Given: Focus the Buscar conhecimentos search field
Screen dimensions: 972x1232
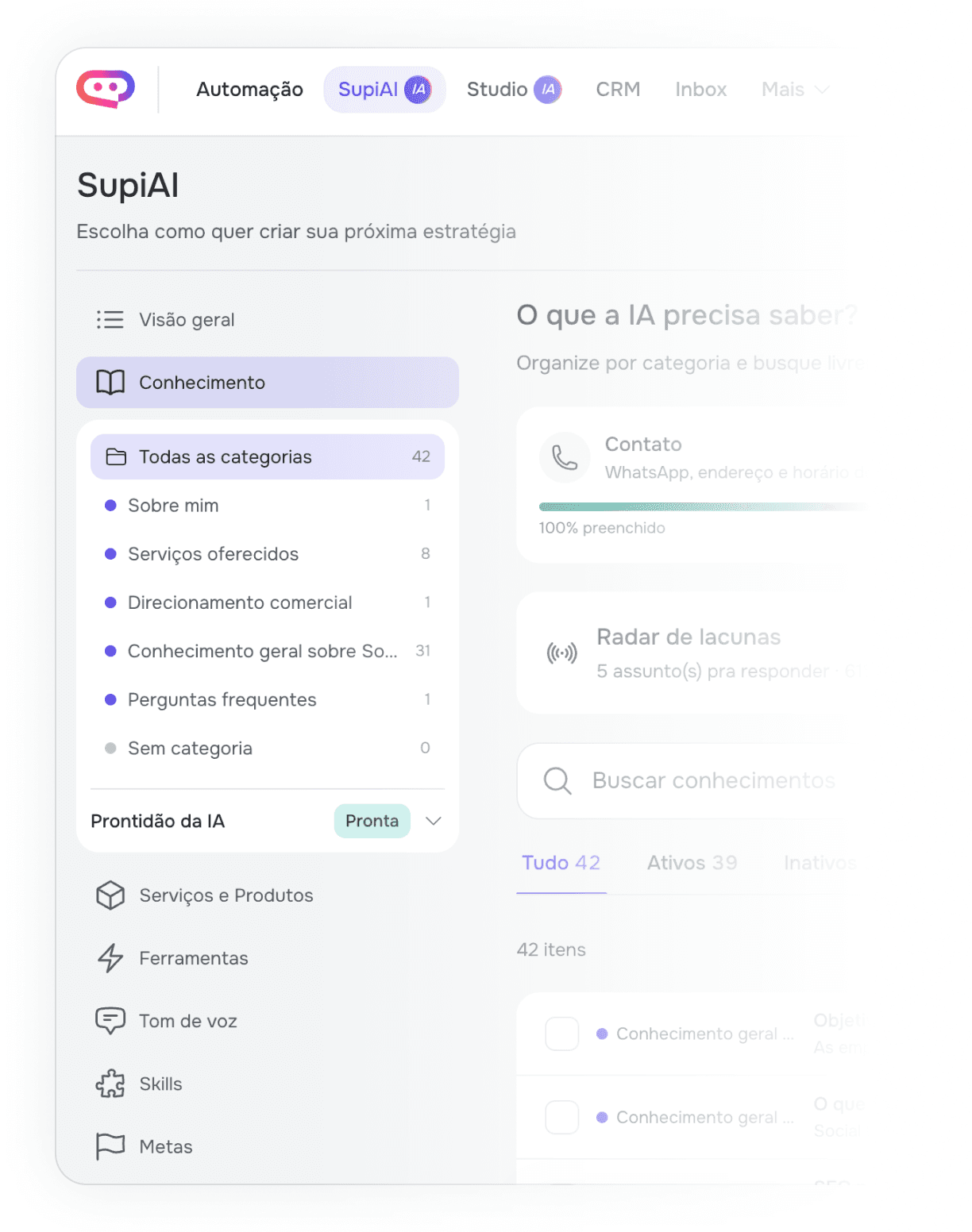Looking at the screenshot, I should pos(689,780).
